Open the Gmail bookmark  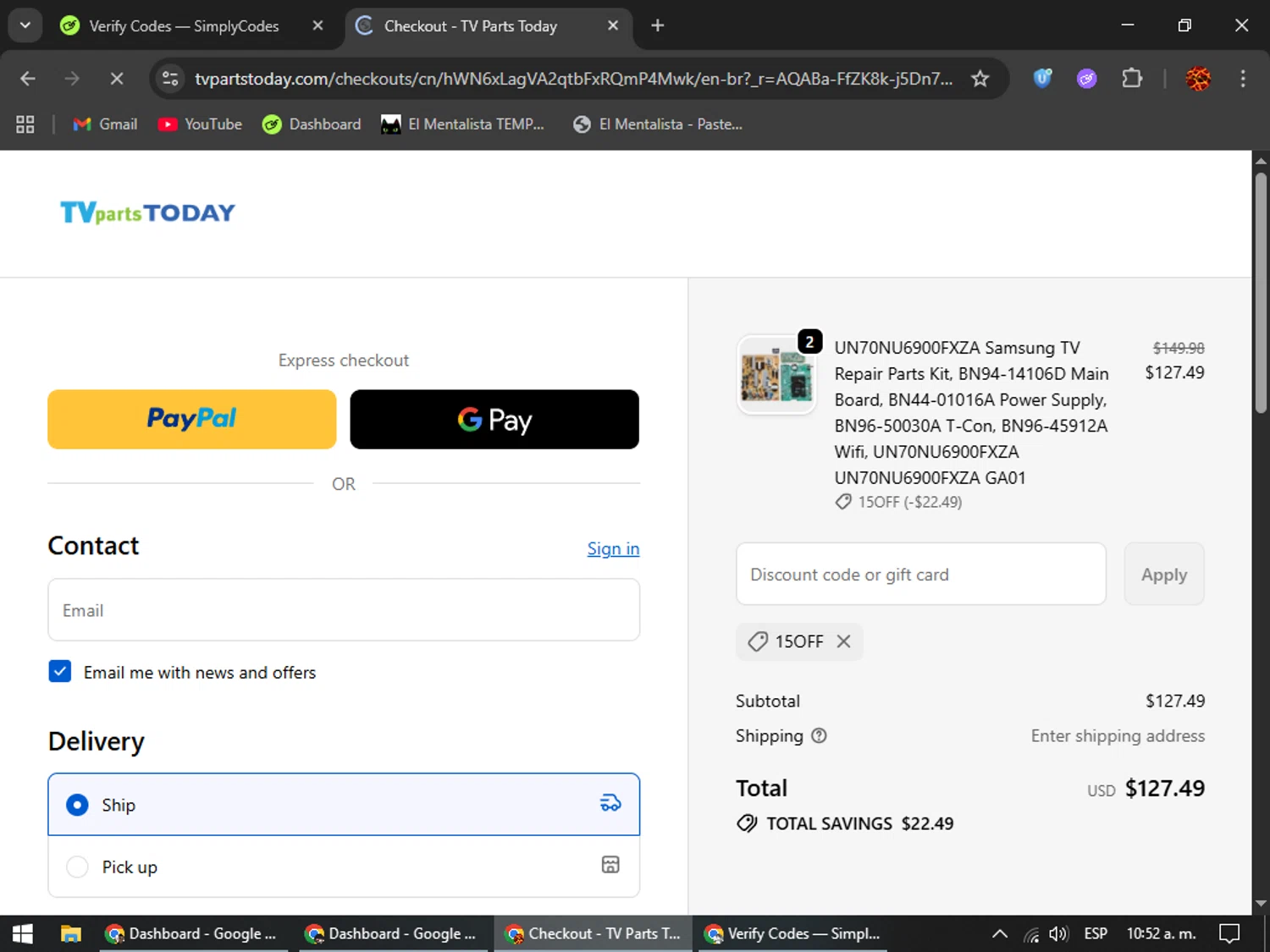[105, 124]
